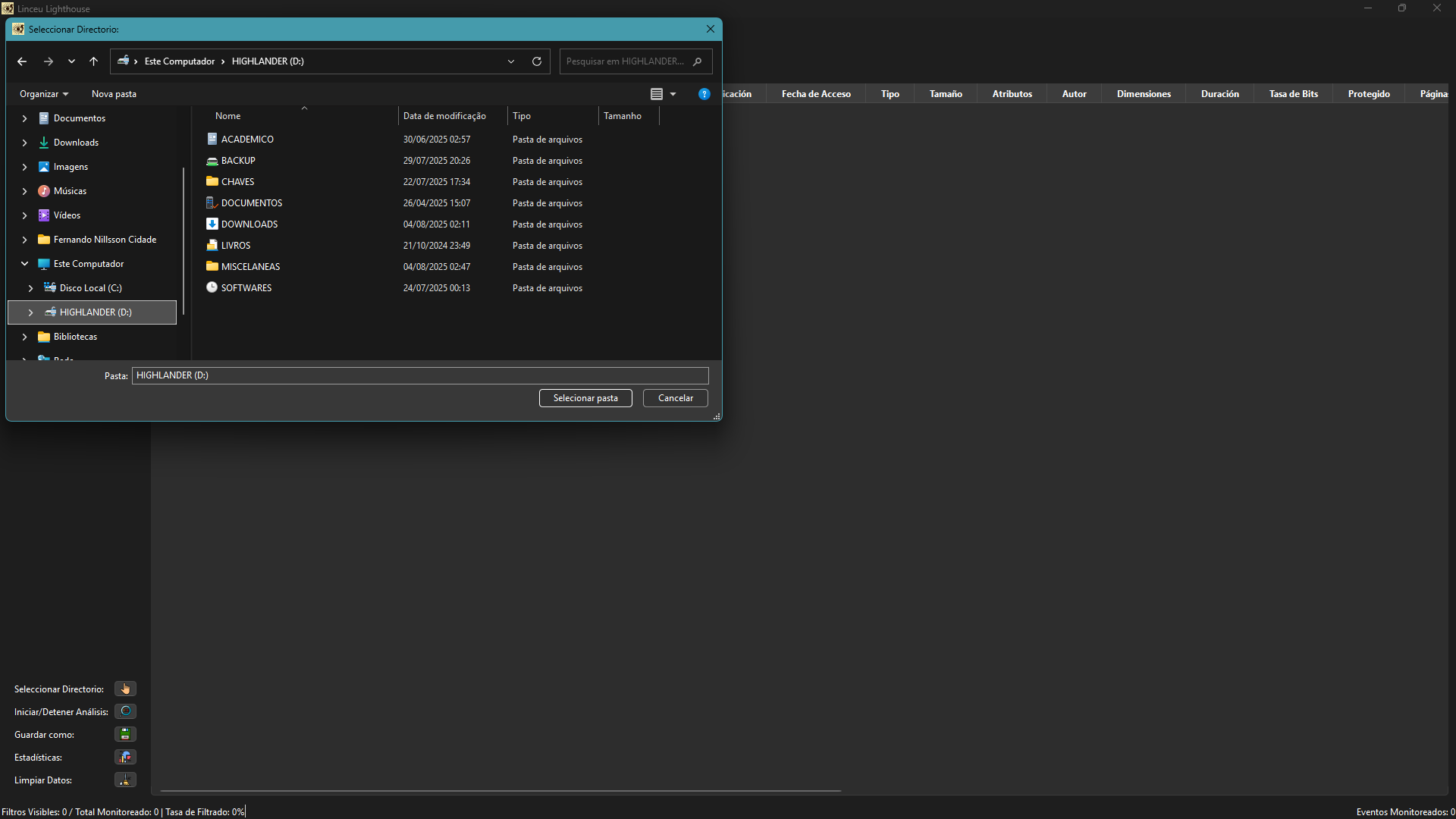The image size is (1456, 819).
Task: Navigate back in file dialog
Action: pos(22,61)
